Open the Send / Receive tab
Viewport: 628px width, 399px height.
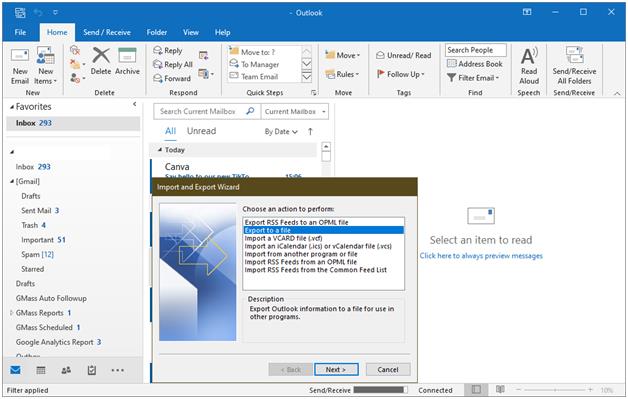pos(107,32)
